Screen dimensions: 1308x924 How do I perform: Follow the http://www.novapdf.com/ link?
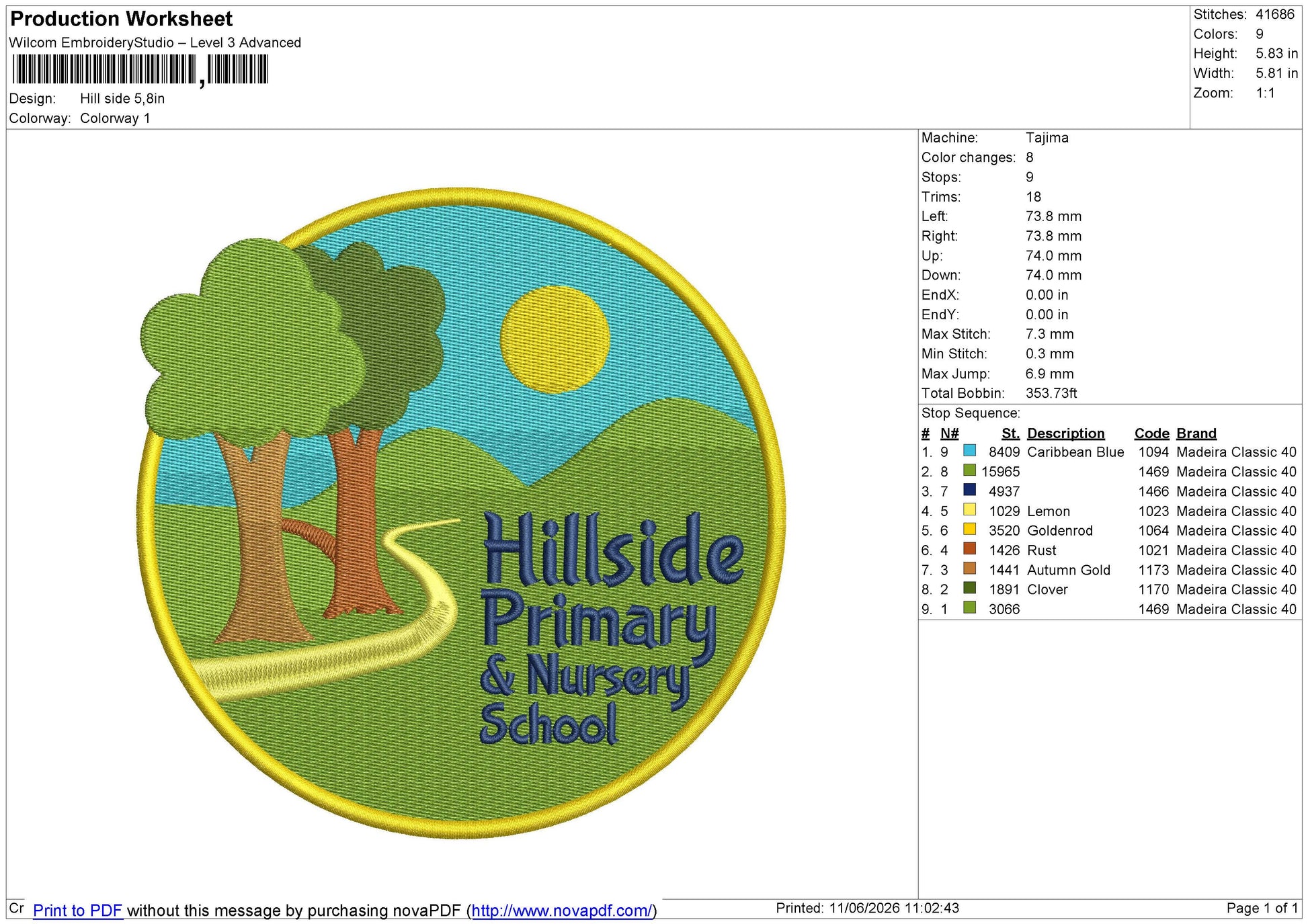pos(562,911)
